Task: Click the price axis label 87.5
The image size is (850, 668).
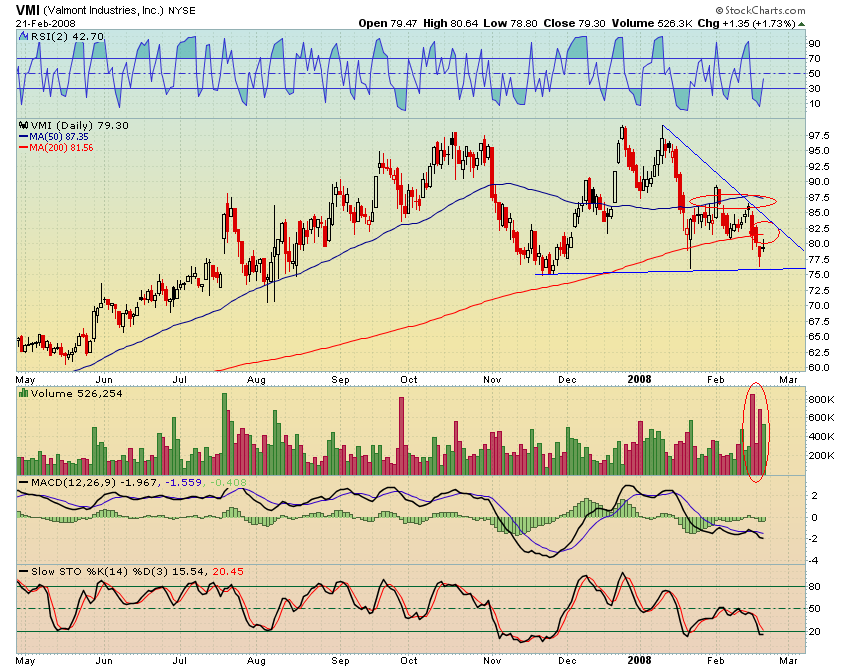Action: pyautogui.click(x=819, y=197)
